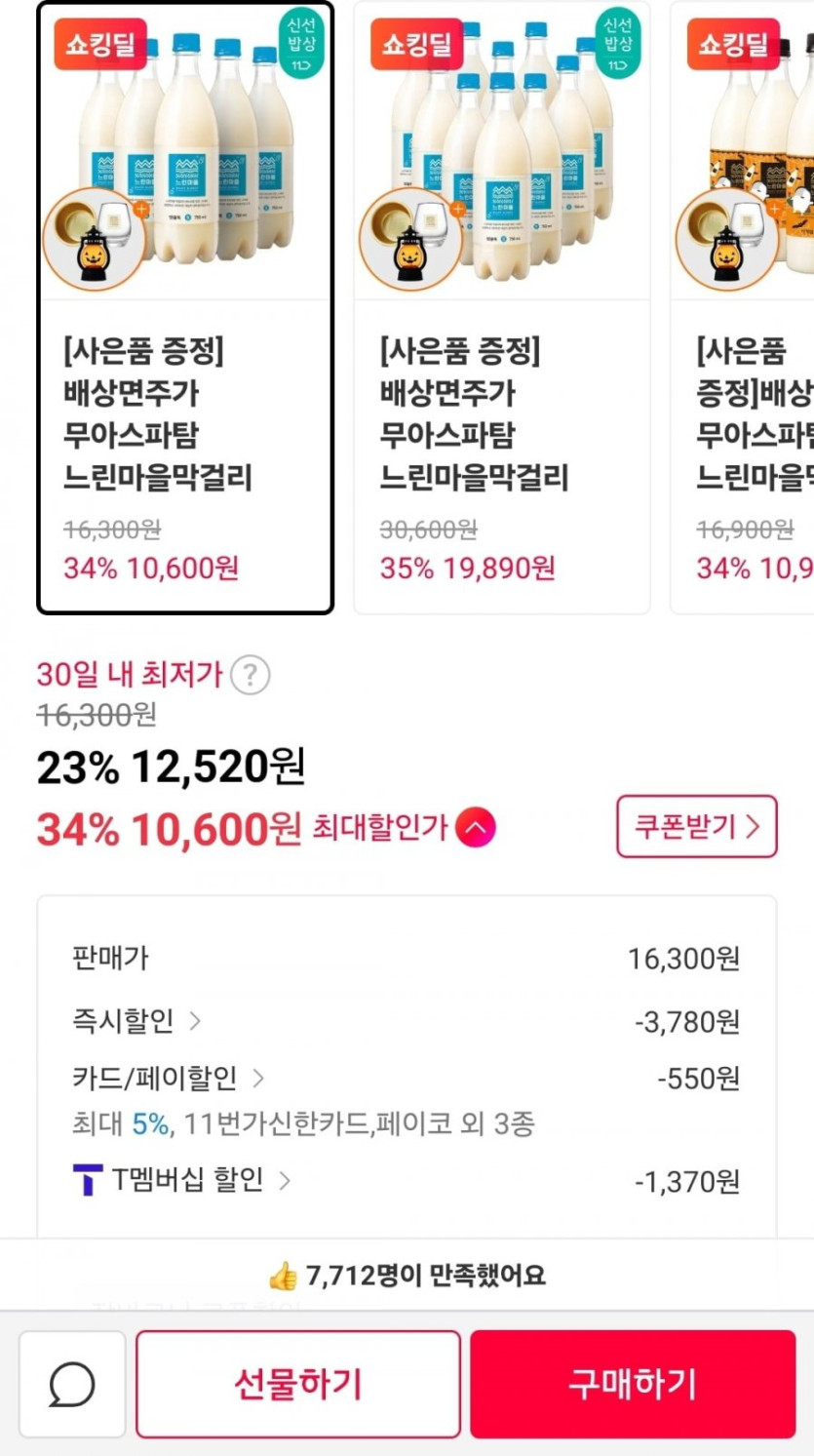814x1456 pixels.
Task: Select the 19,890원 makgeolli option card
Action: click(x=501, y=308)
